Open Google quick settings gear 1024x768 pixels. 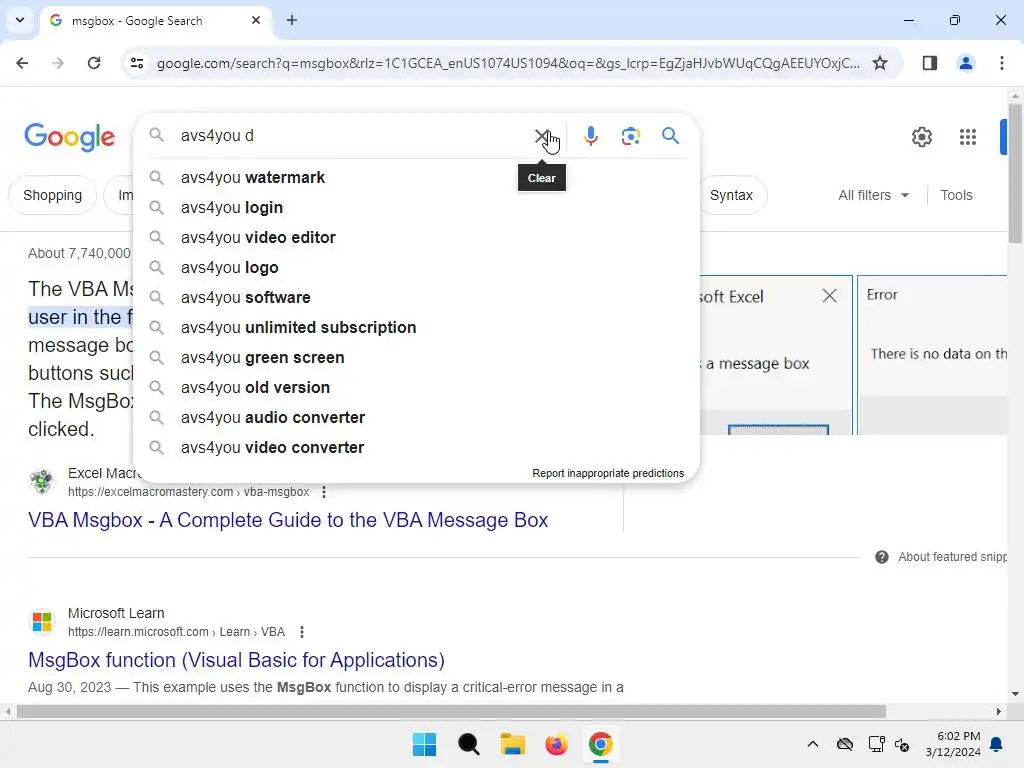(x=921, y=137)
